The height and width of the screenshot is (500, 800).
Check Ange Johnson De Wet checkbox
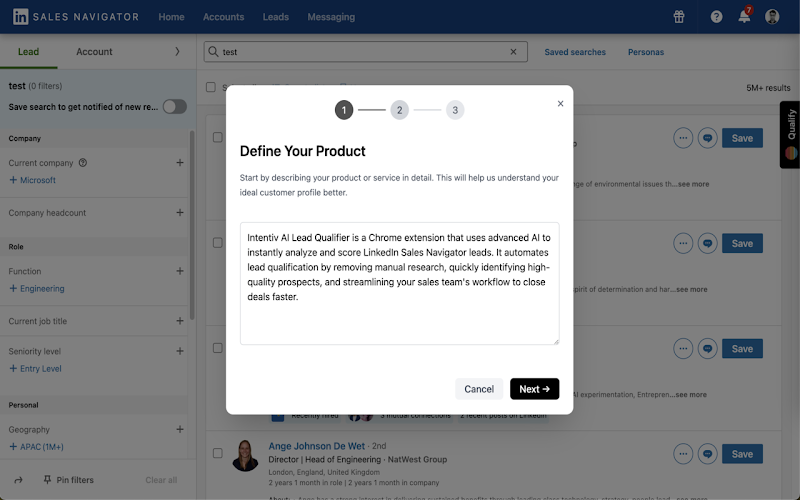click(218, 453)
